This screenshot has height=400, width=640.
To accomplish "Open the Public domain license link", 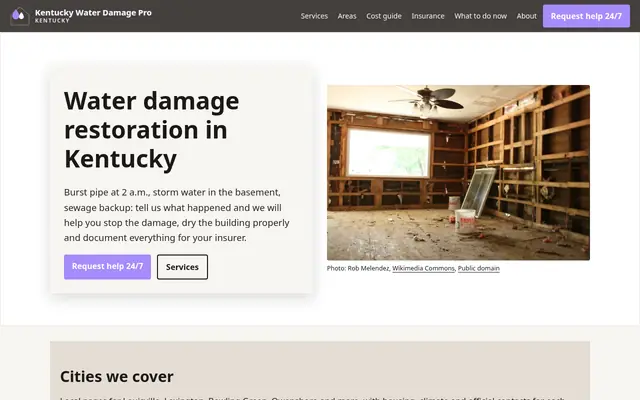I will pos(478,268).
